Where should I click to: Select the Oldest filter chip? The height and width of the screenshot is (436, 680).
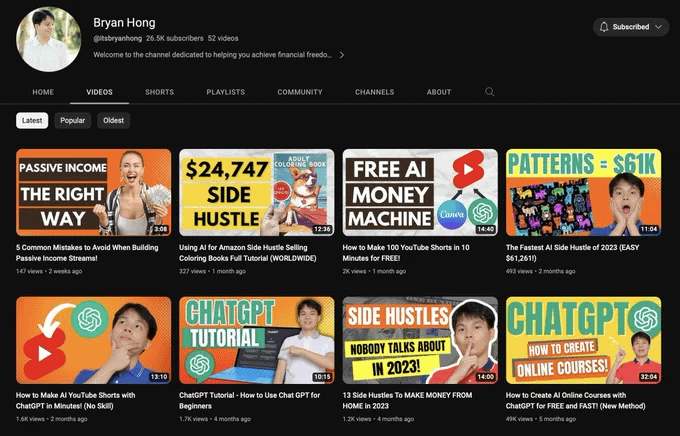click(x=114, y=120)
